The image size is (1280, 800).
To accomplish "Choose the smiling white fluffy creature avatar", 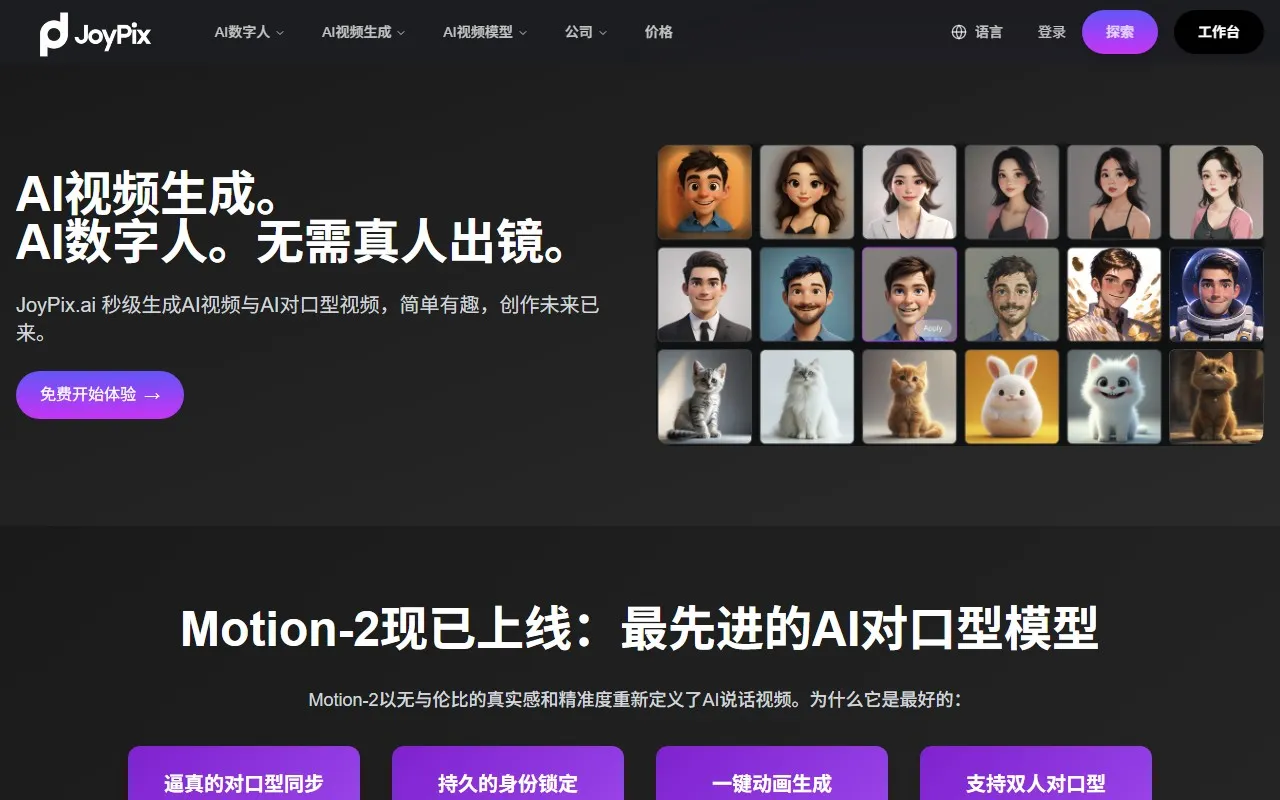I will pyautogui.click(x=1114, y=396).
